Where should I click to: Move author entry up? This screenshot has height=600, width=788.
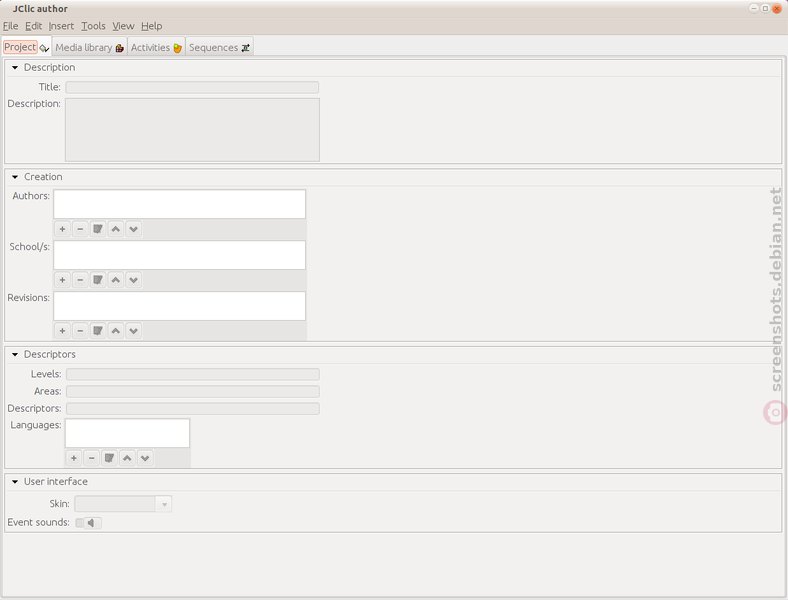116,229
